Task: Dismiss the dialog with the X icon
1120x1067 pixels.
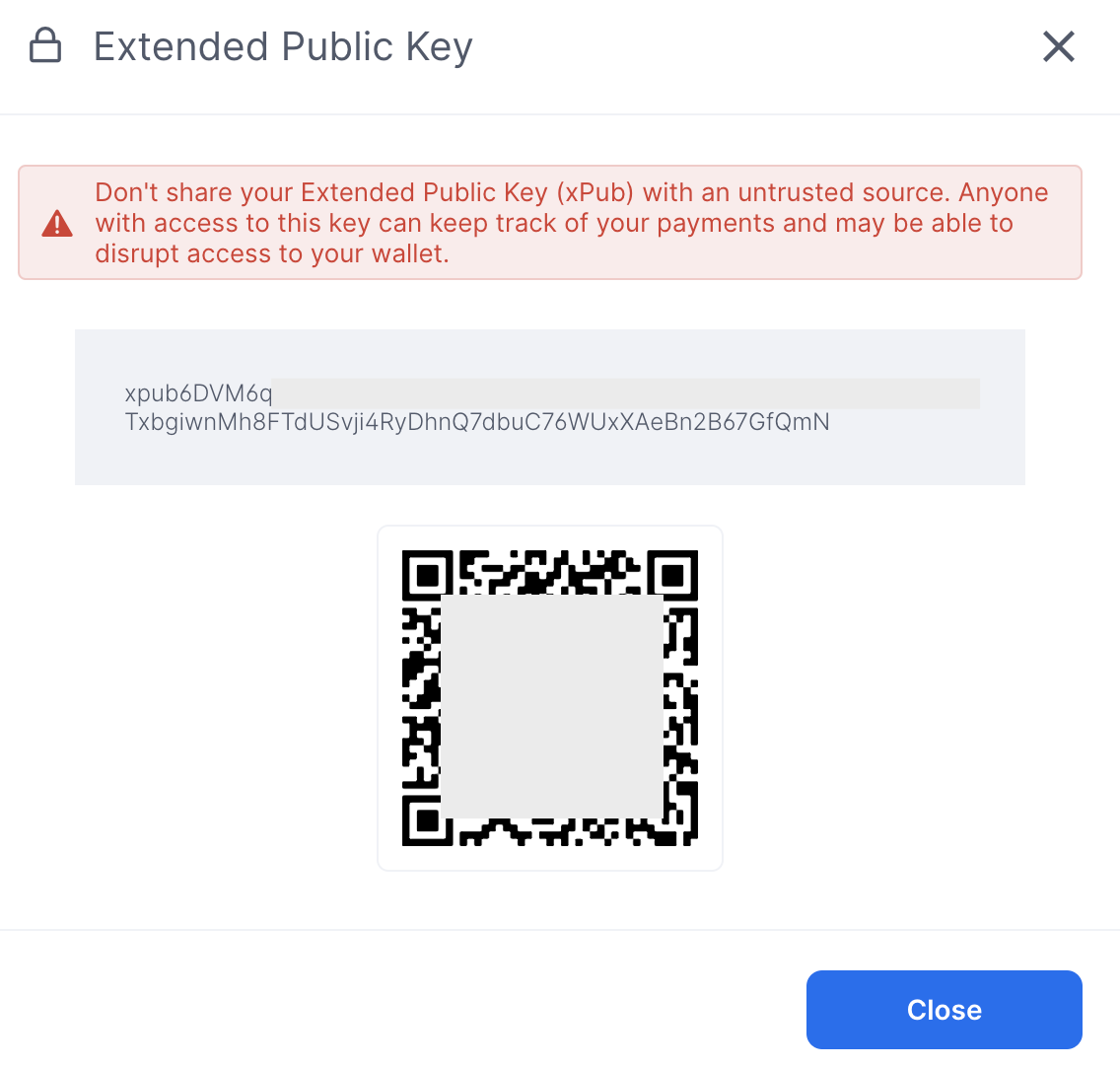Action: (1059, 46)
